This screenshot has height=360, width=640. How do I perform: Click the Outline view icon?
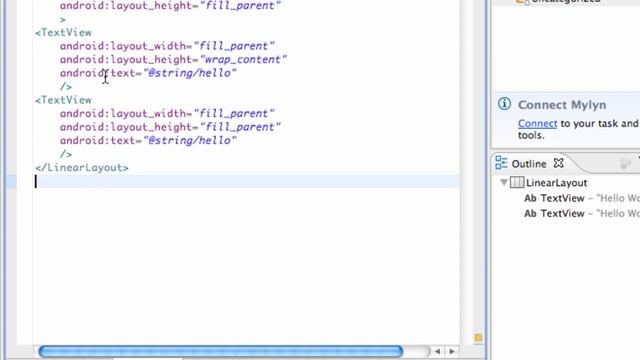click(x=501, y=163)
